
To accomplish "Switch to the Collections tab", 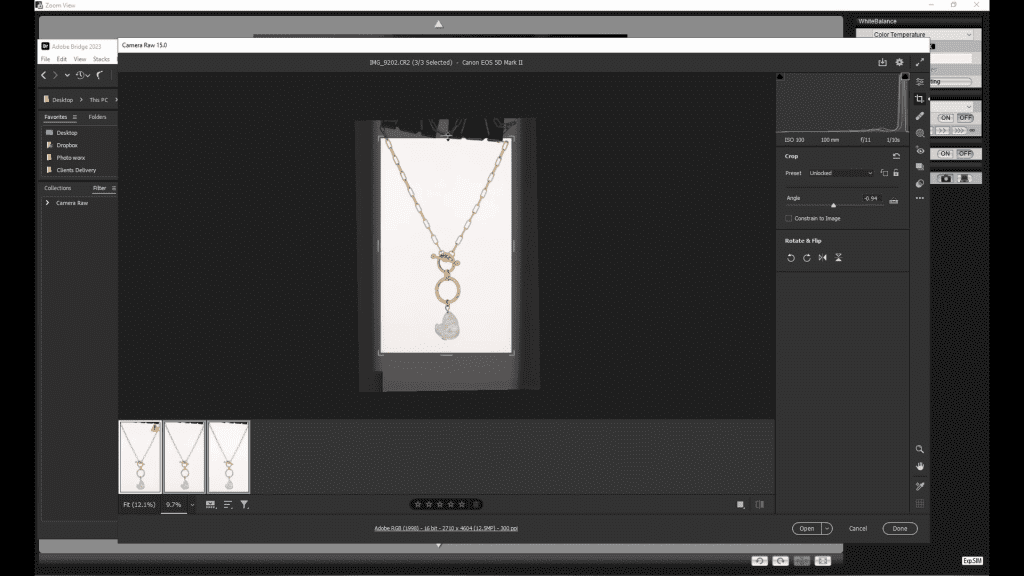I will [57, 188].
